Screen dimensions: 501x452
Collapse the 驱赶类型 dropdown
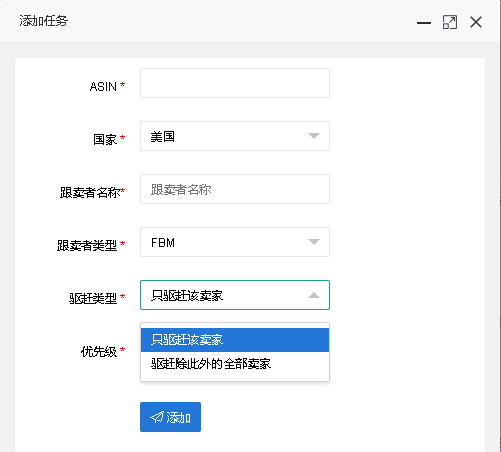tap(235, 295)
